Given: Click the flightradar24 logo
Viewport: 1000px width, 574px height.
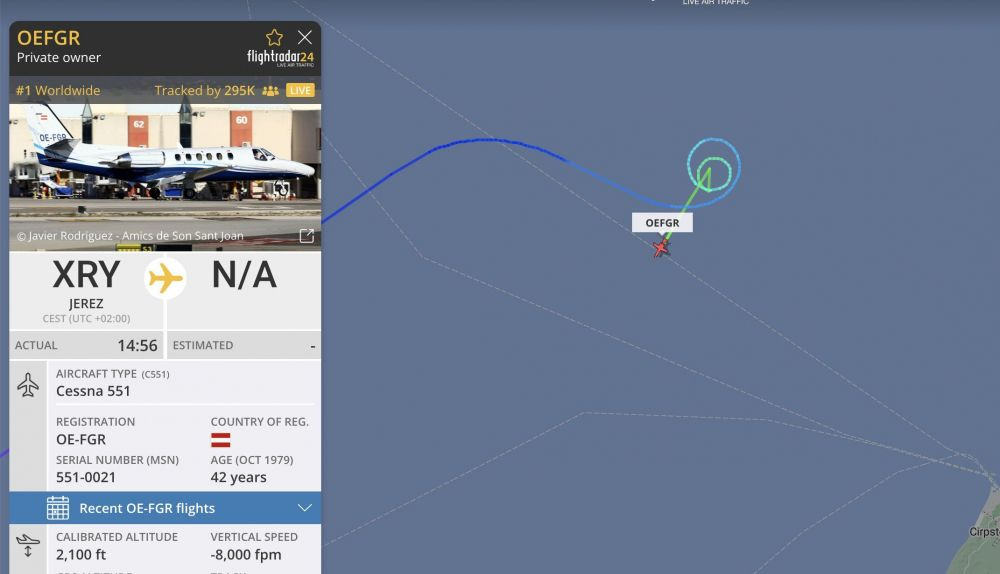Looking at the screenshot, I should coord(281,58).
